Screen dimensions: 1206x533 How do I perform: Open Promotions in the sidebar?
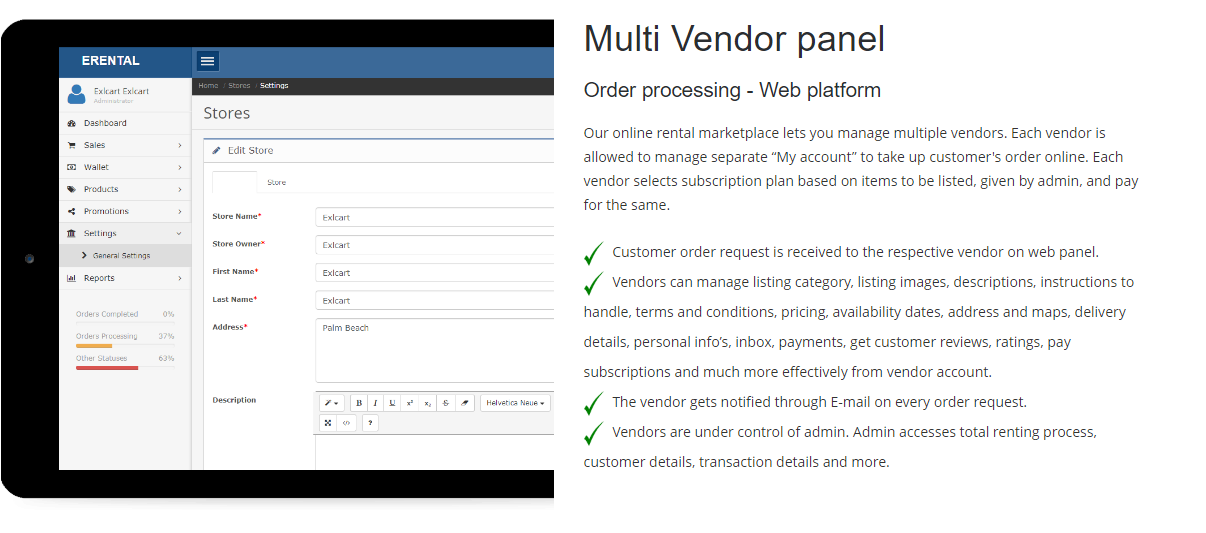(125, 211)
